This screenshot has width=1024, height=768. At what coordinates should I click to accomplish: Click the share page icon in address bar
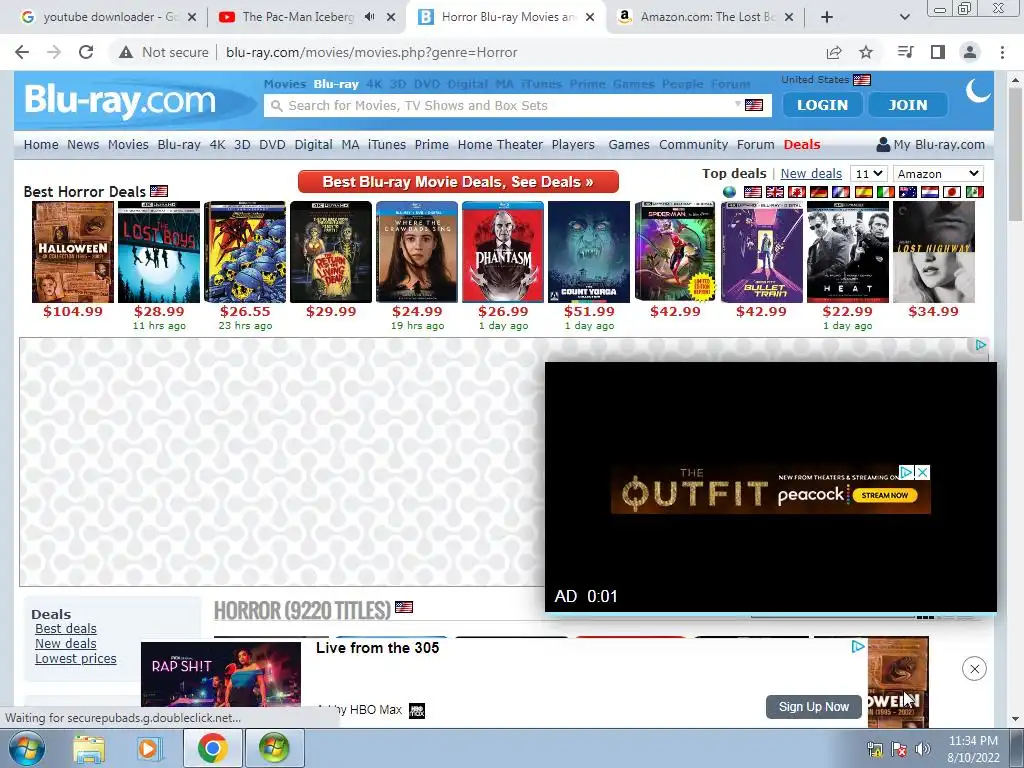click(x=834, y=52)
